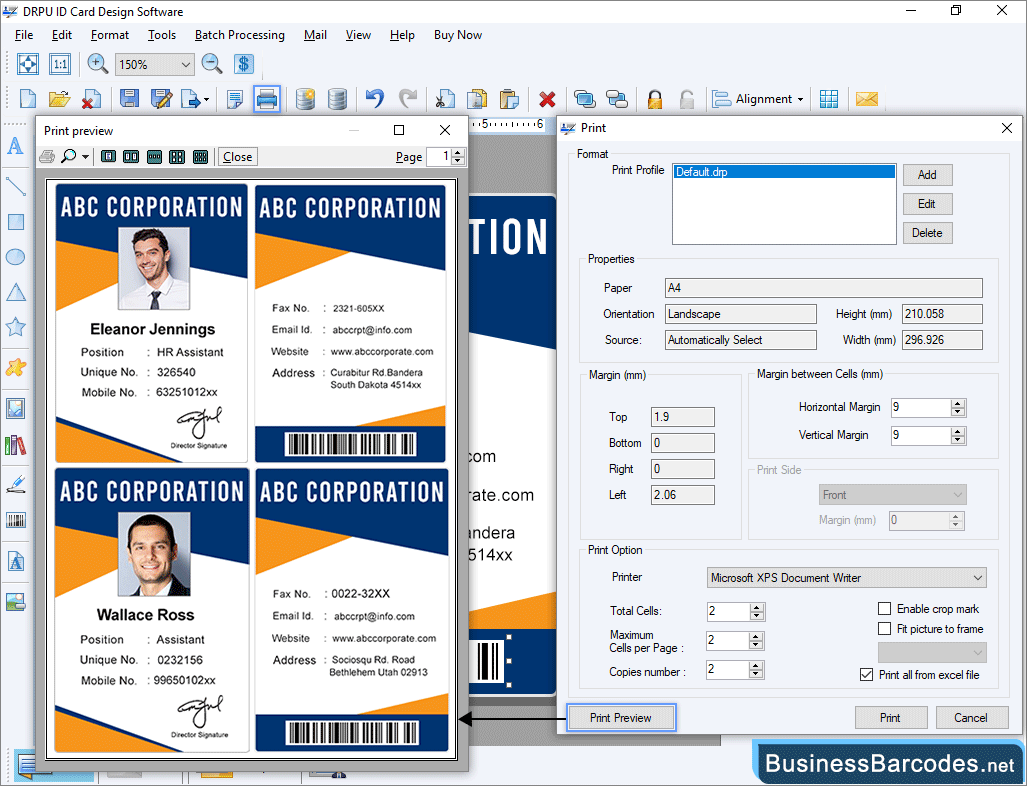The width and height of the screenshot is (1027, 786).
Task: Uncheck Print all from excel file
Action: (x=867, y=675)
